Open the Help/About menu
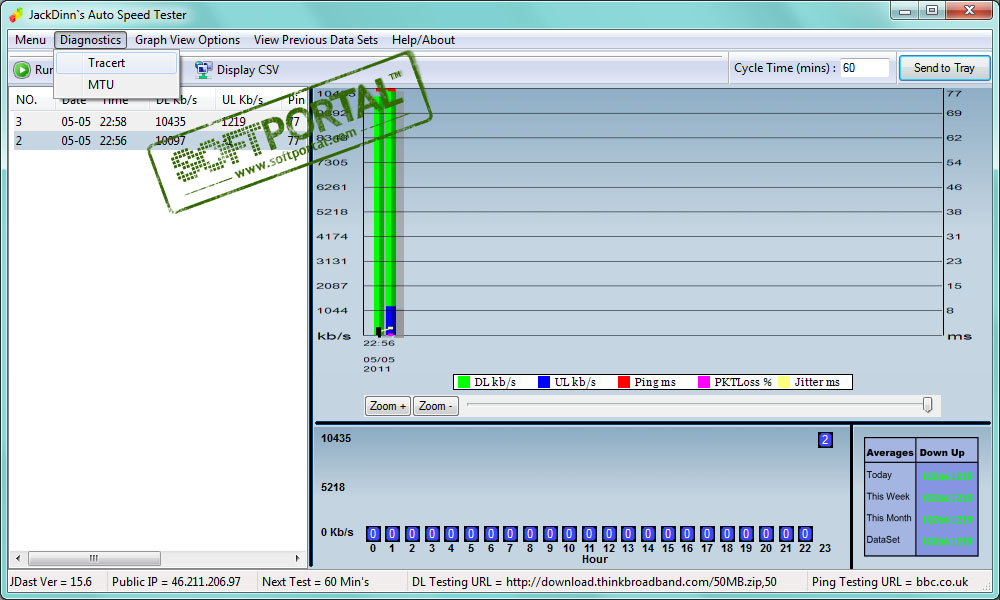The image size is (1000, 600). 423,40
